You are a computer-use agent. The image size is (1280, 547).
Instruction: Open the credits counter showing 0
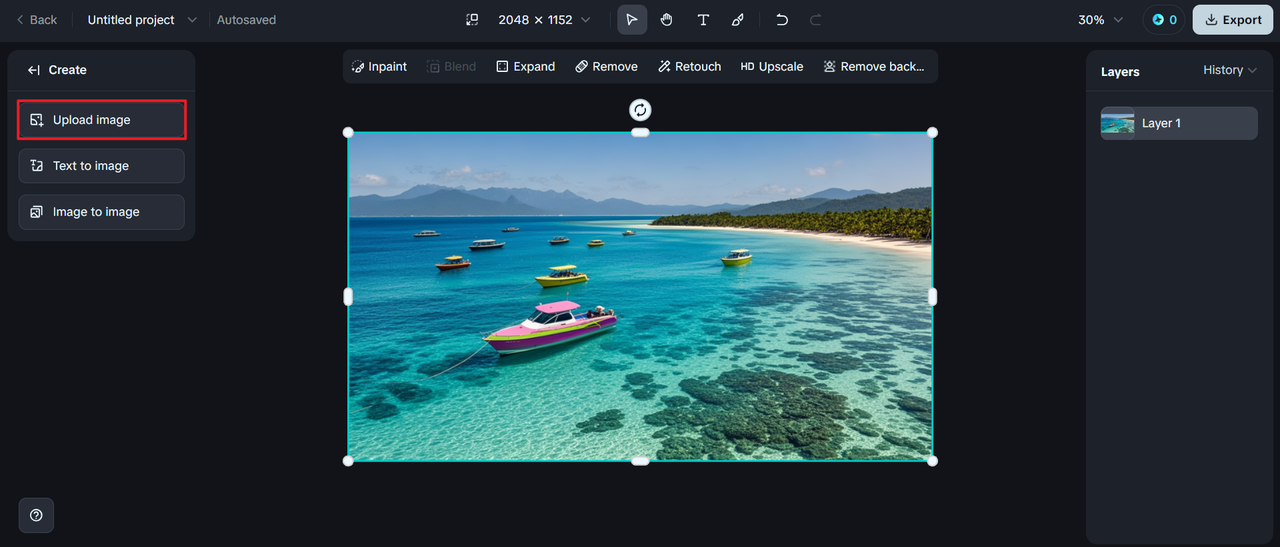(1164, 20)
